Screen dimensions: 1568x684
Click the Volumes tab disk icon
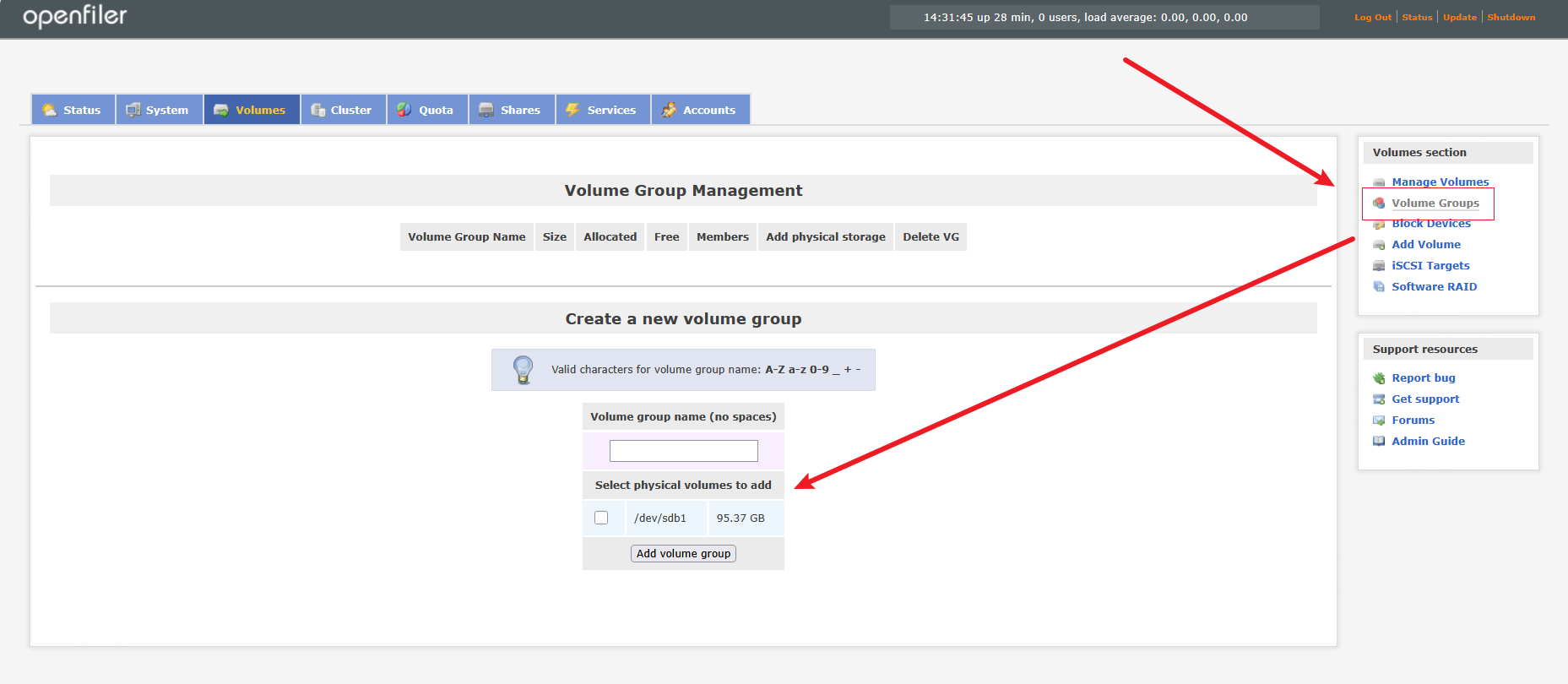[x=221, y=110]
